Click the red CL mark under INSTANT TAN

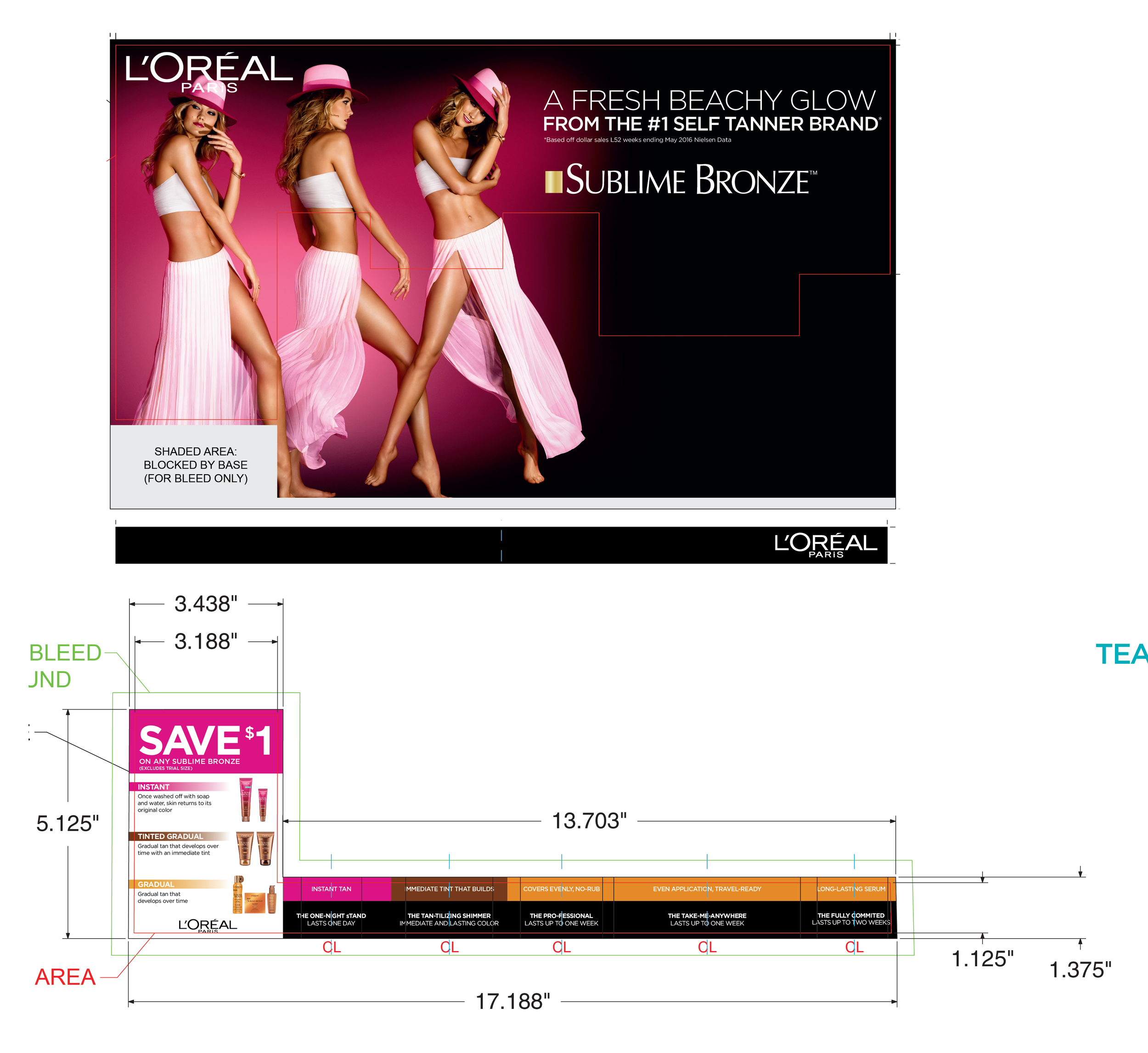pos(331,947)
